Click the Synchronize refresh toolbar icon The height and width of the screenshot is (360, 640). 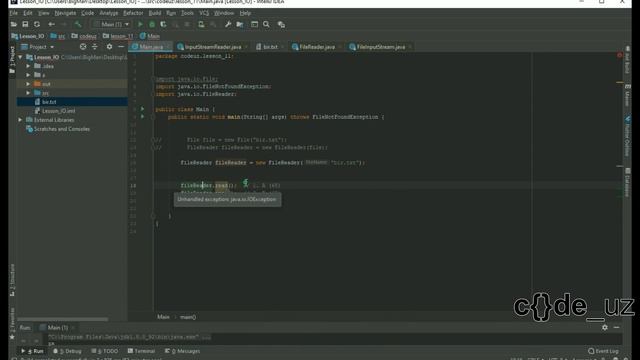(x=37, y=24)
